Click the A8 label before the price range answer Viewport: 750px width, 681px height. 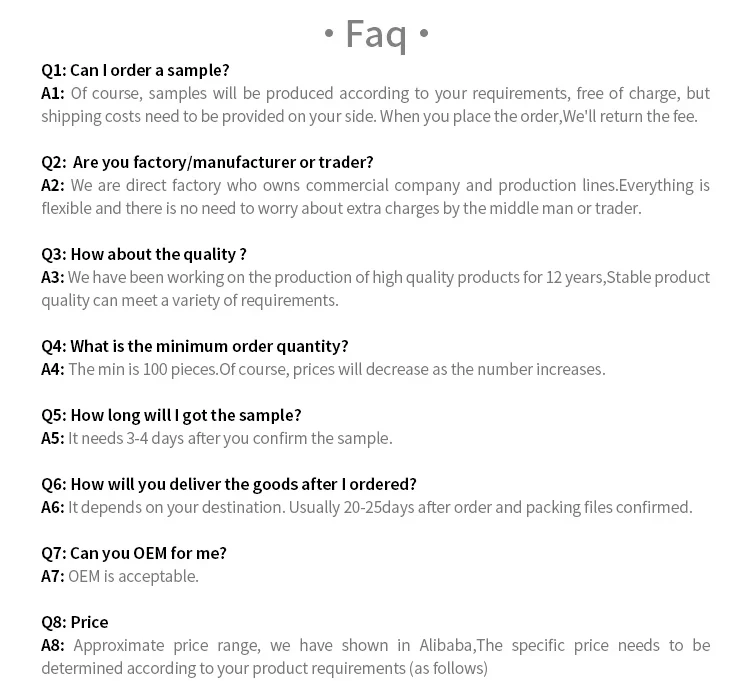coord(53,645)
